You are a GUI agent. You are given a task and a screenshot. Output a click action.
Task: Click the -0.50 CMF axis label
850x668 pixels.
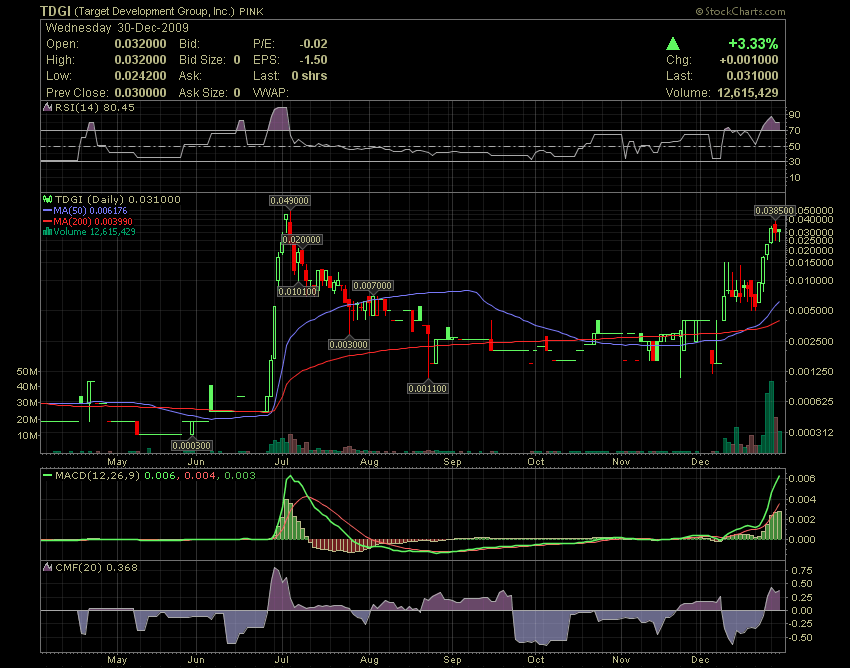tap(800, 638)
